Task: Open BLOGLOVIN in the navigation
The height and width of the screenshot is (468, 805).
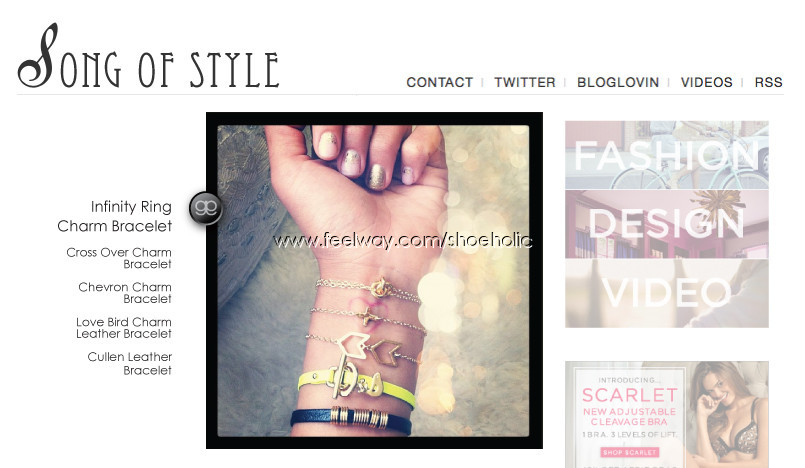Action: click(x=618, y=82)
